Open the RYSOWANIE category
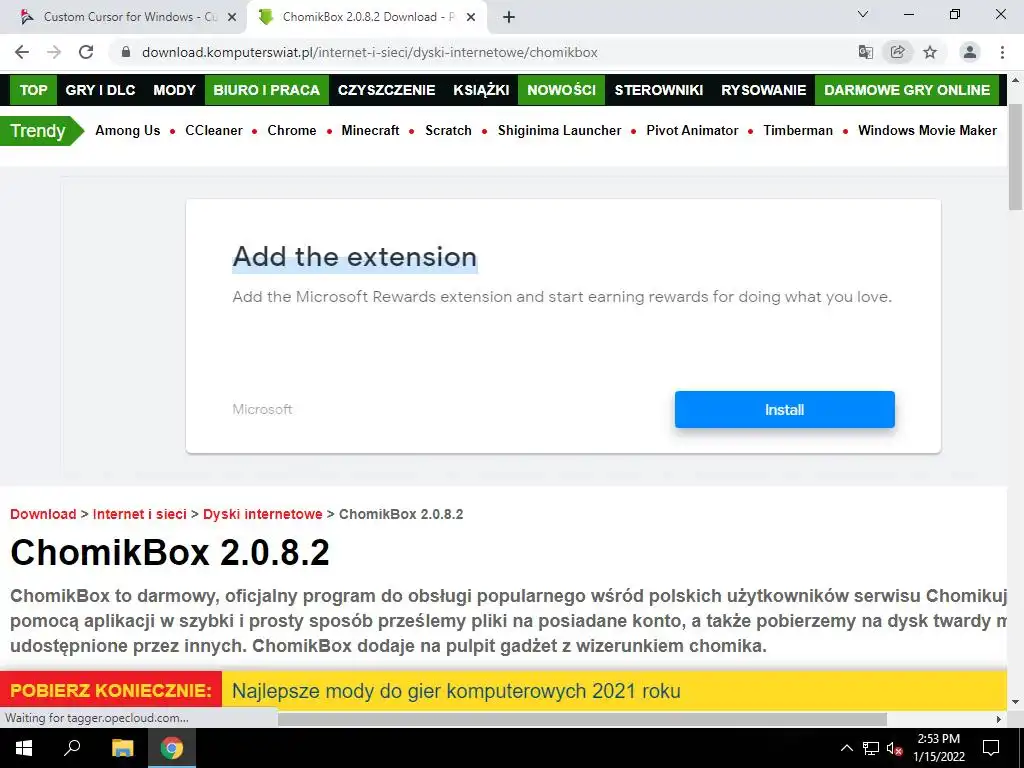The width and height of the screenshot is (1024, 768). coord(763,90)
